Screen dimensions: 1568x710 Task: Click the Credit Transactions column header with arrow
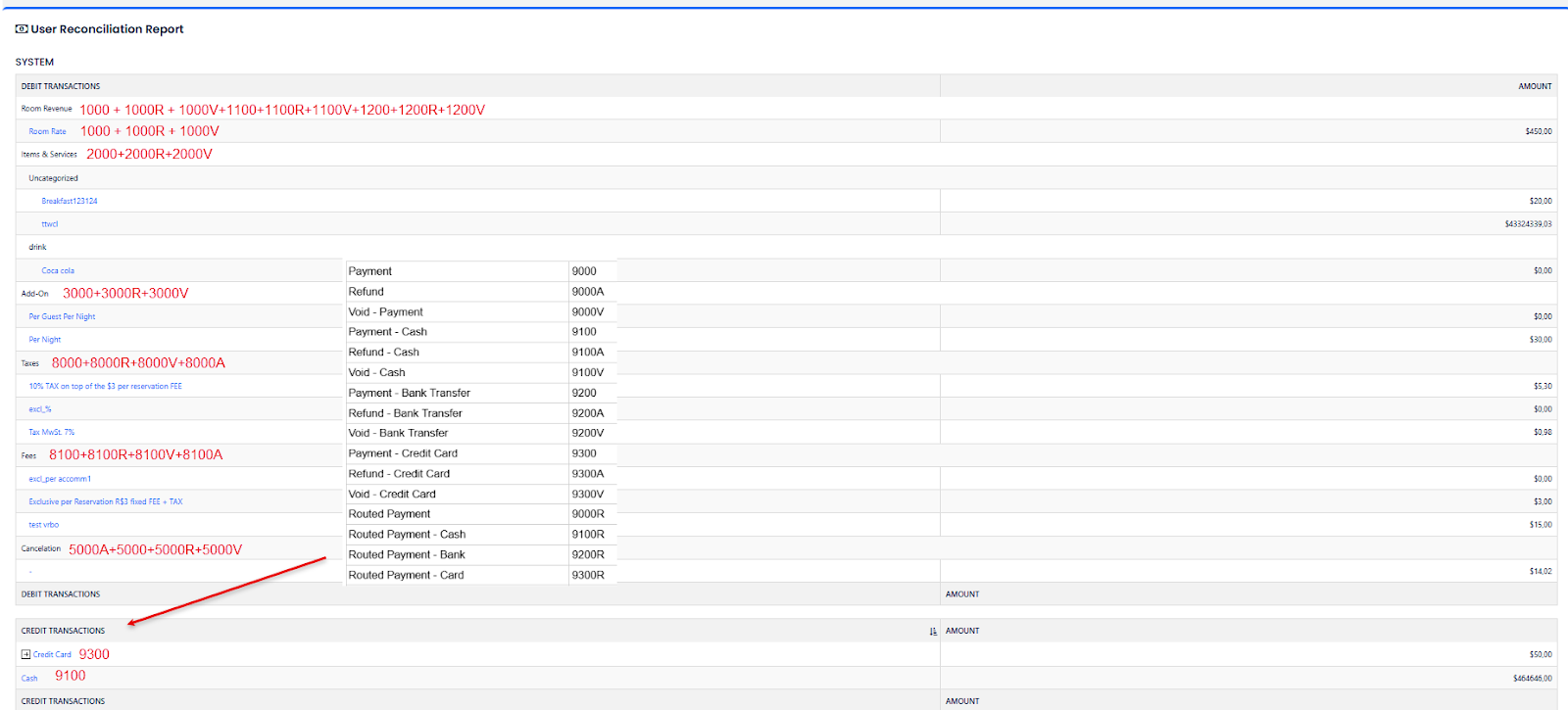click(x=63, y=631)
